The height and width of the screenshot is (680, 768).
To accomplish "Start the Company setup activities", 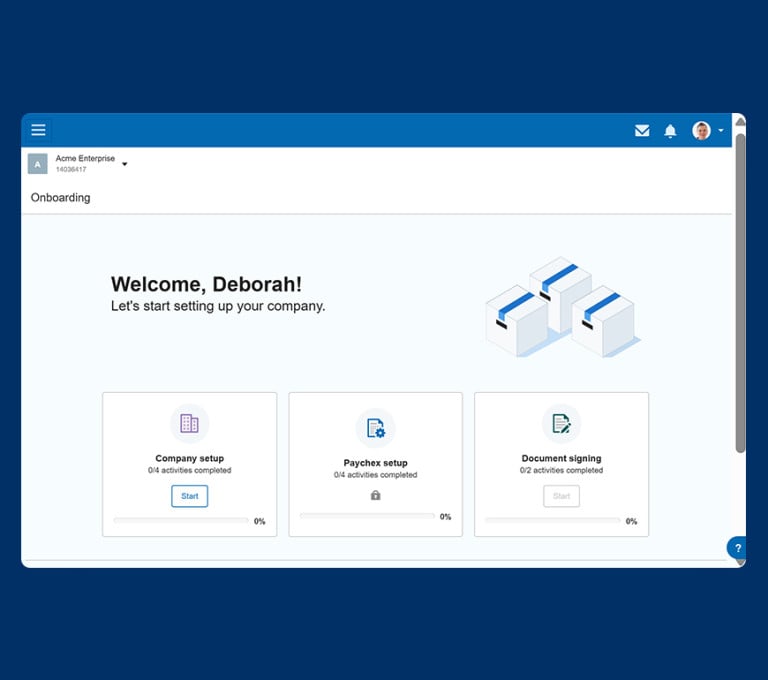I will pos(190,496).
